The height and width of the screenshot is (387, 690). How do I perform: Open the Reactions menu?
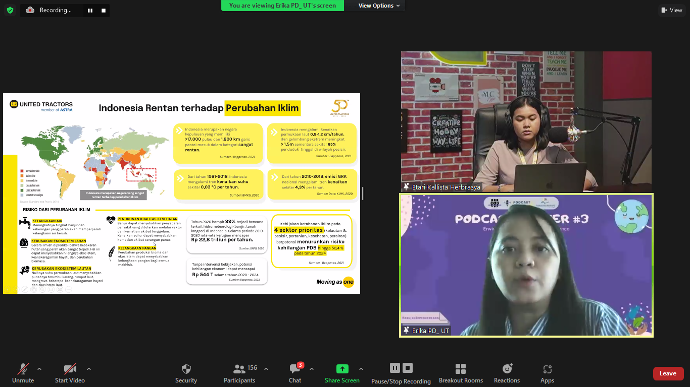[x=507, y=373]
